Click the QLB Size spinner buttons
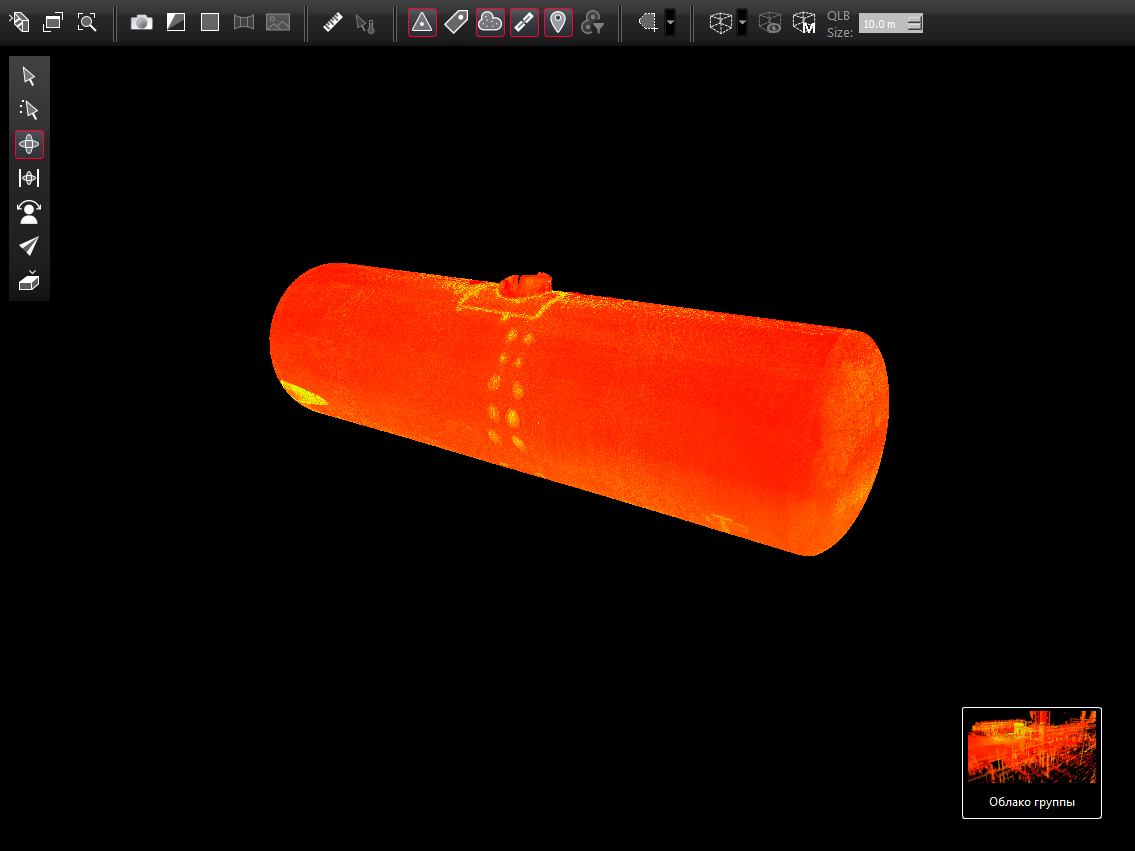1135x851 pixels. [915, 23]
